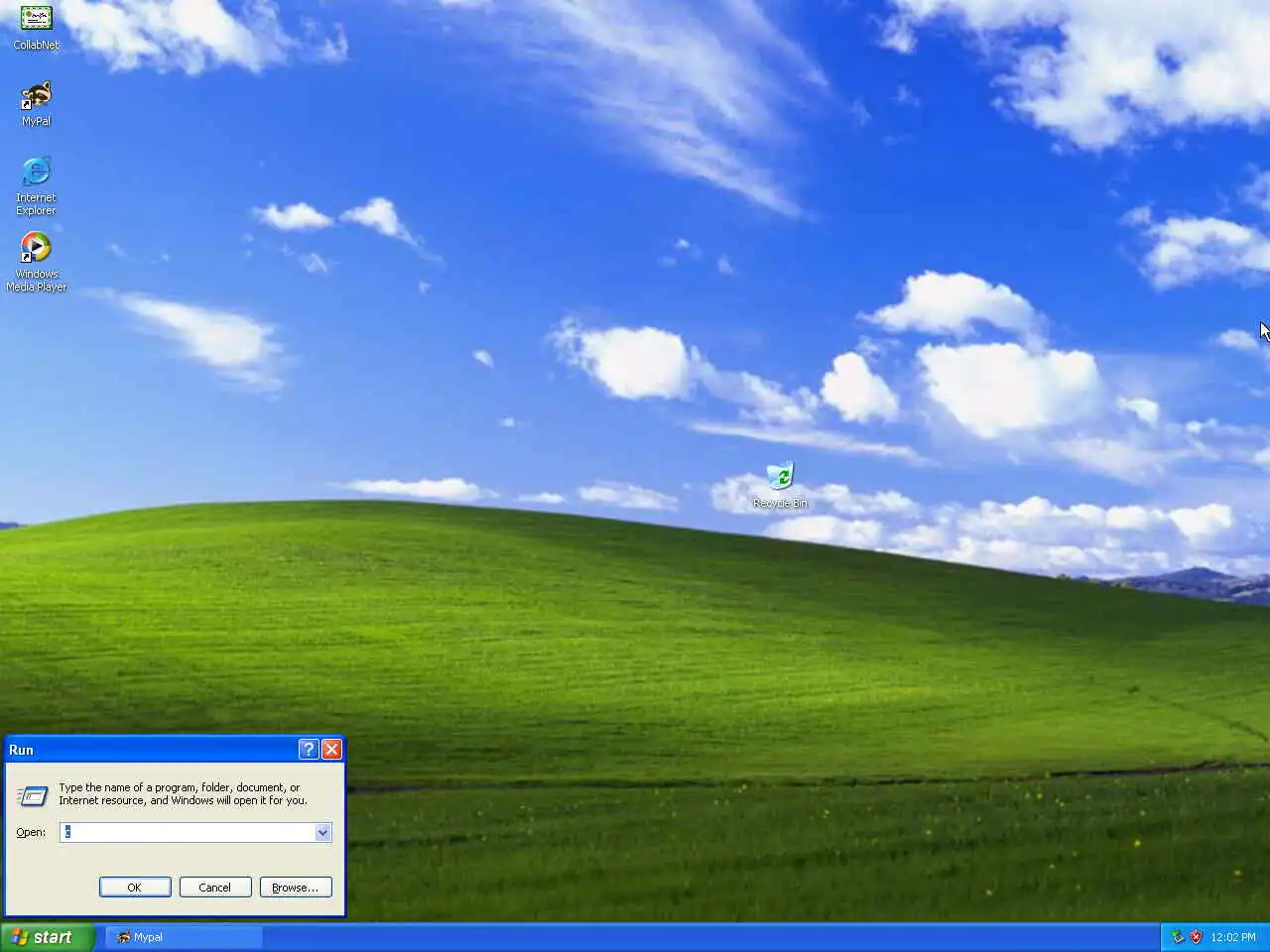Click the Run dialog help button
Image resolution: width=1270 pixels, height=952 pixels.
coord(309,750)
